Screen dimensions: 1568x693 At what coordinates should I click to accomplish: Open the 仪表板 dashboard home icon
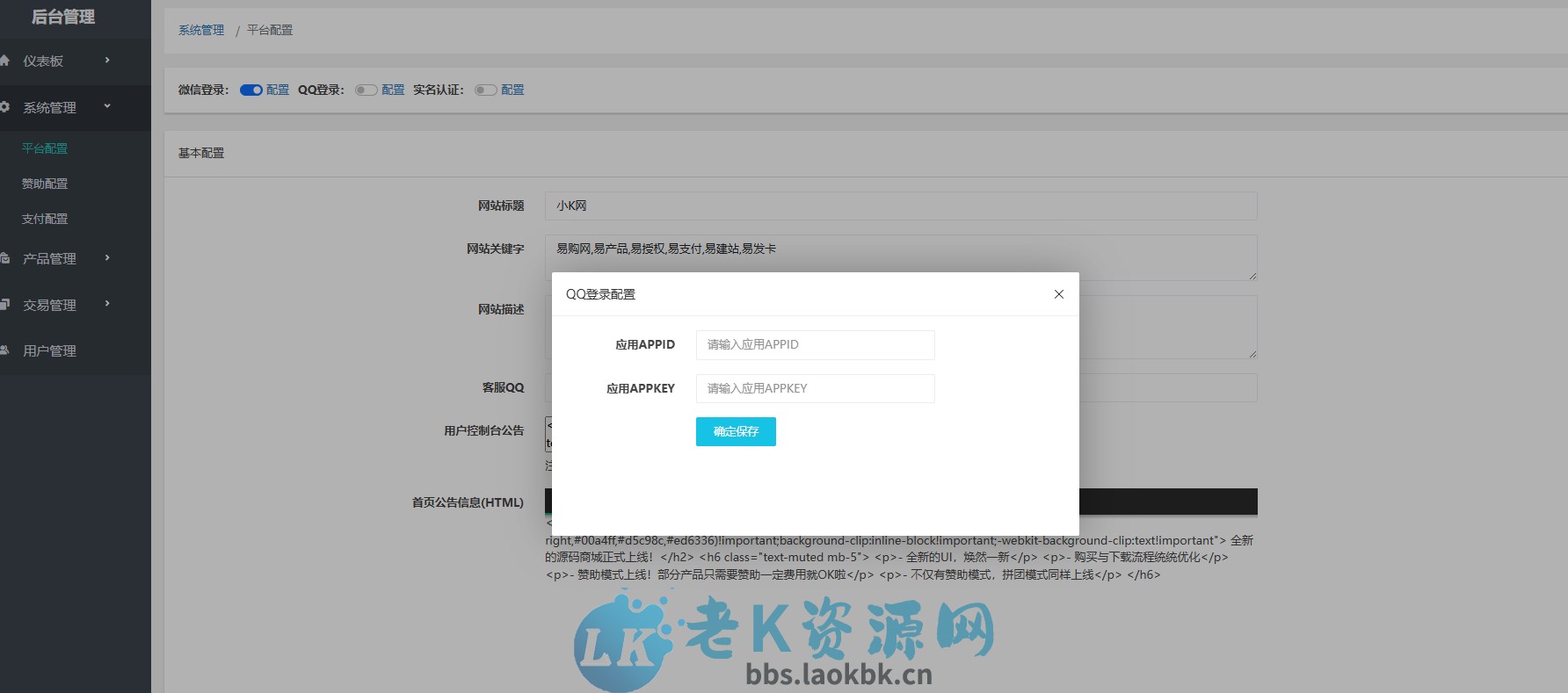pyautogui.click(x=4, y=61)
